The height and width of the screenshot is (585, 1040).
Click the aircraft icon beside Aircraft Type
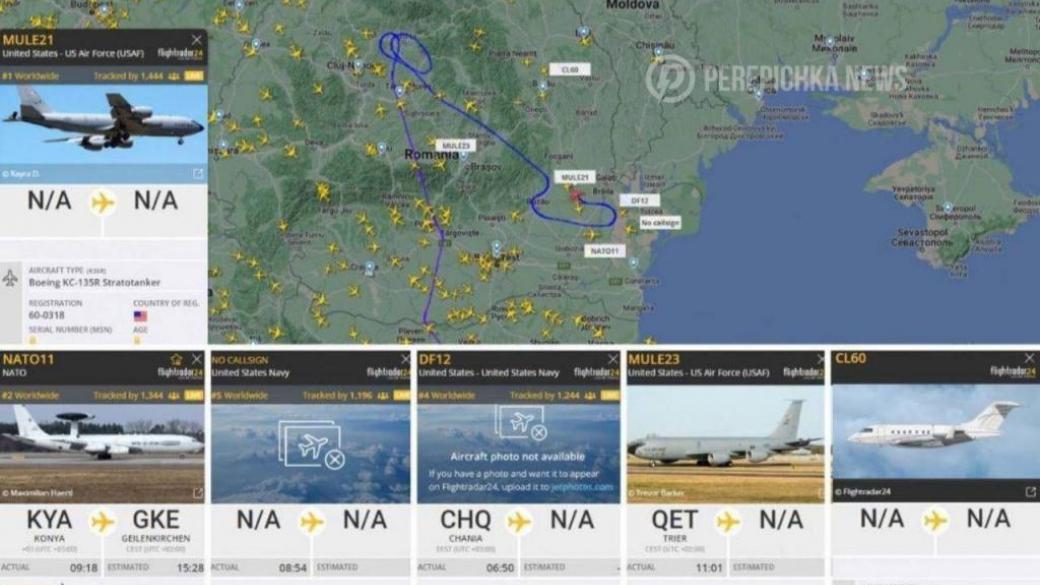coord(10,278)
